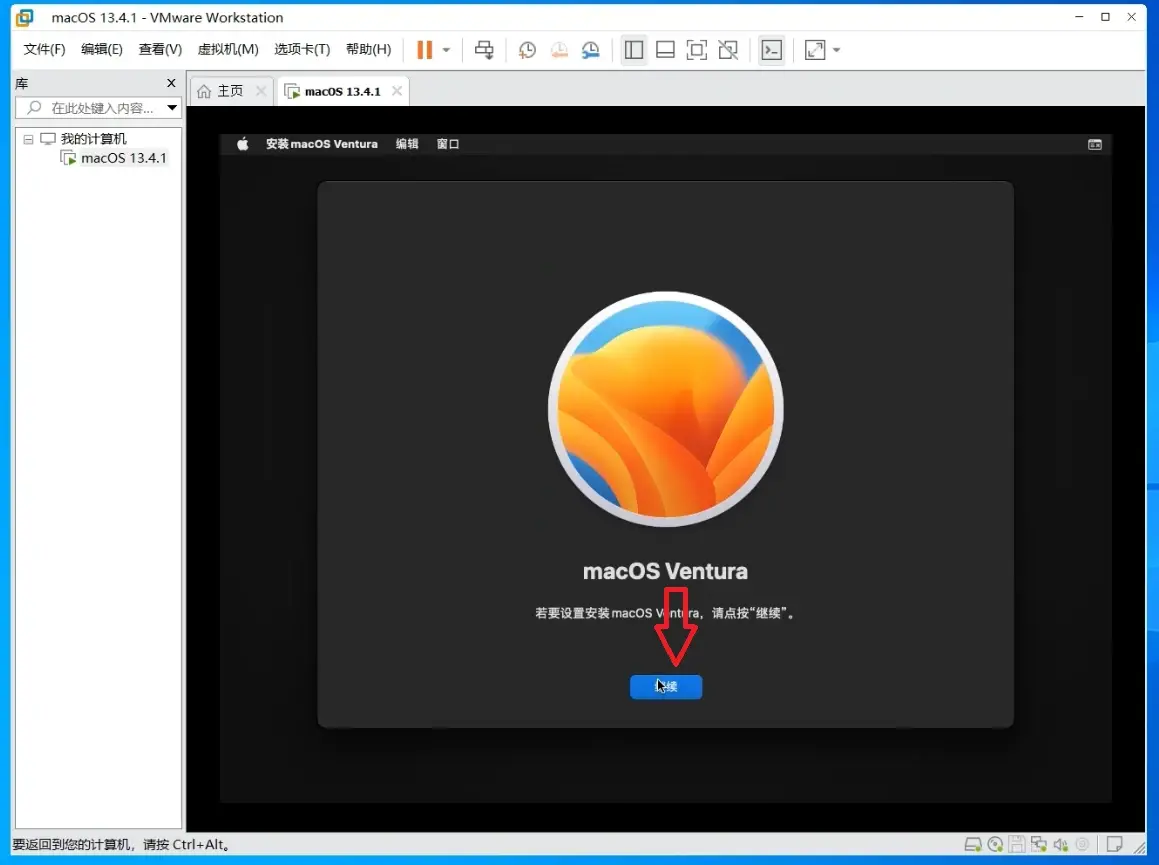Minimize the VMware Workstation window
1159x865 pixels.
click(1079, 17)
